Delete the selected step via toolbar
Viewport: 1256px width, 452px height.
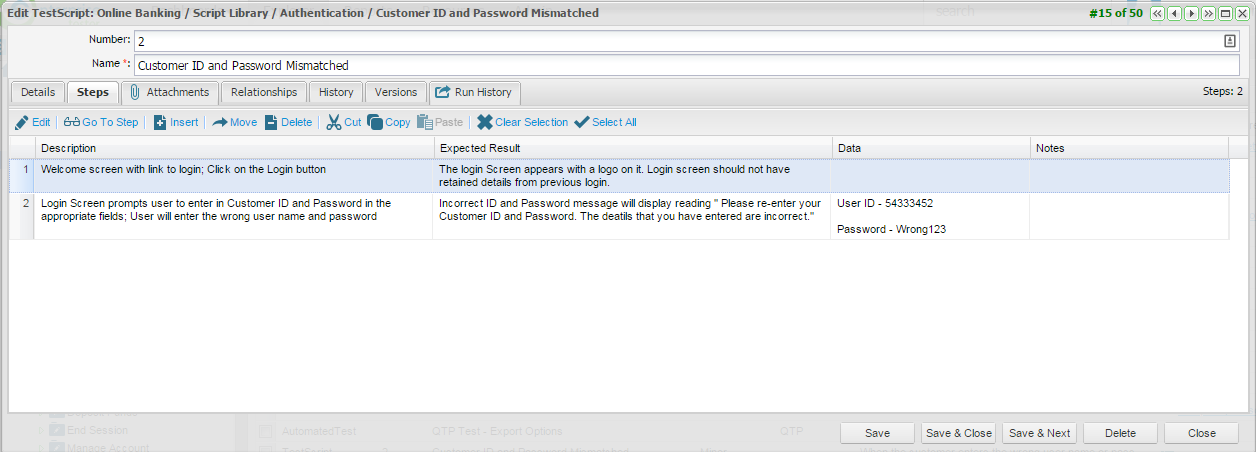tap(288, 122)
